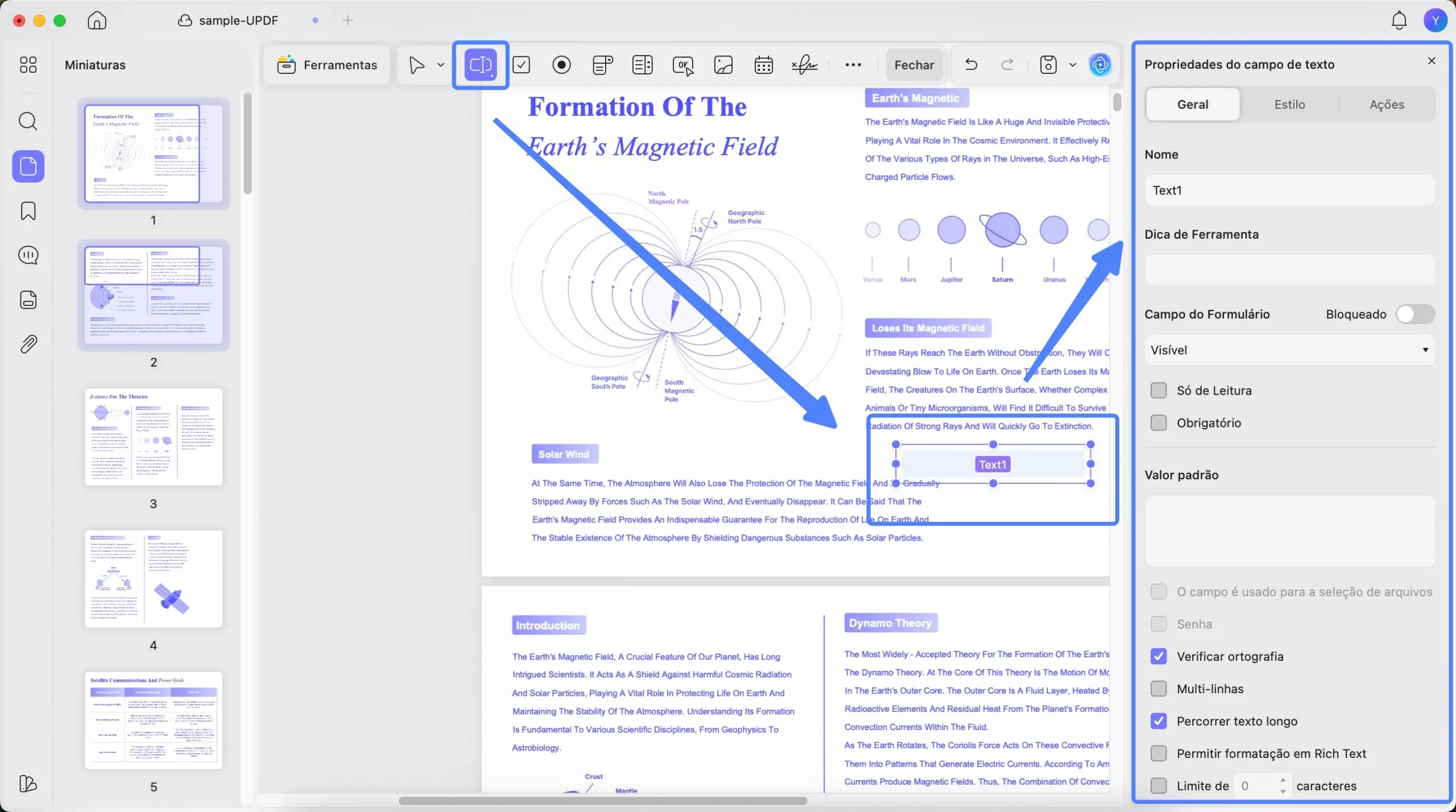Select the OK button form tool
Screen dimensions: 1456x812
683,65
